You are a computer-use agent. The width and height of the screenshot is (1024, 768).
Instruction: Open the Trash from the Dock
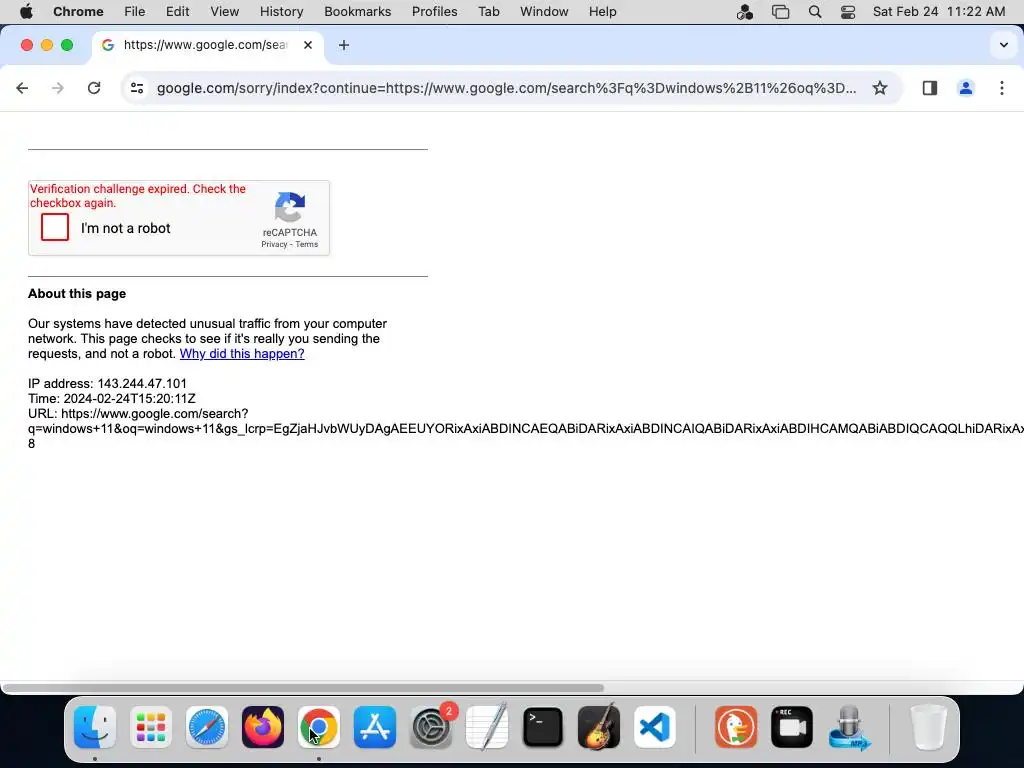[929, 727]
